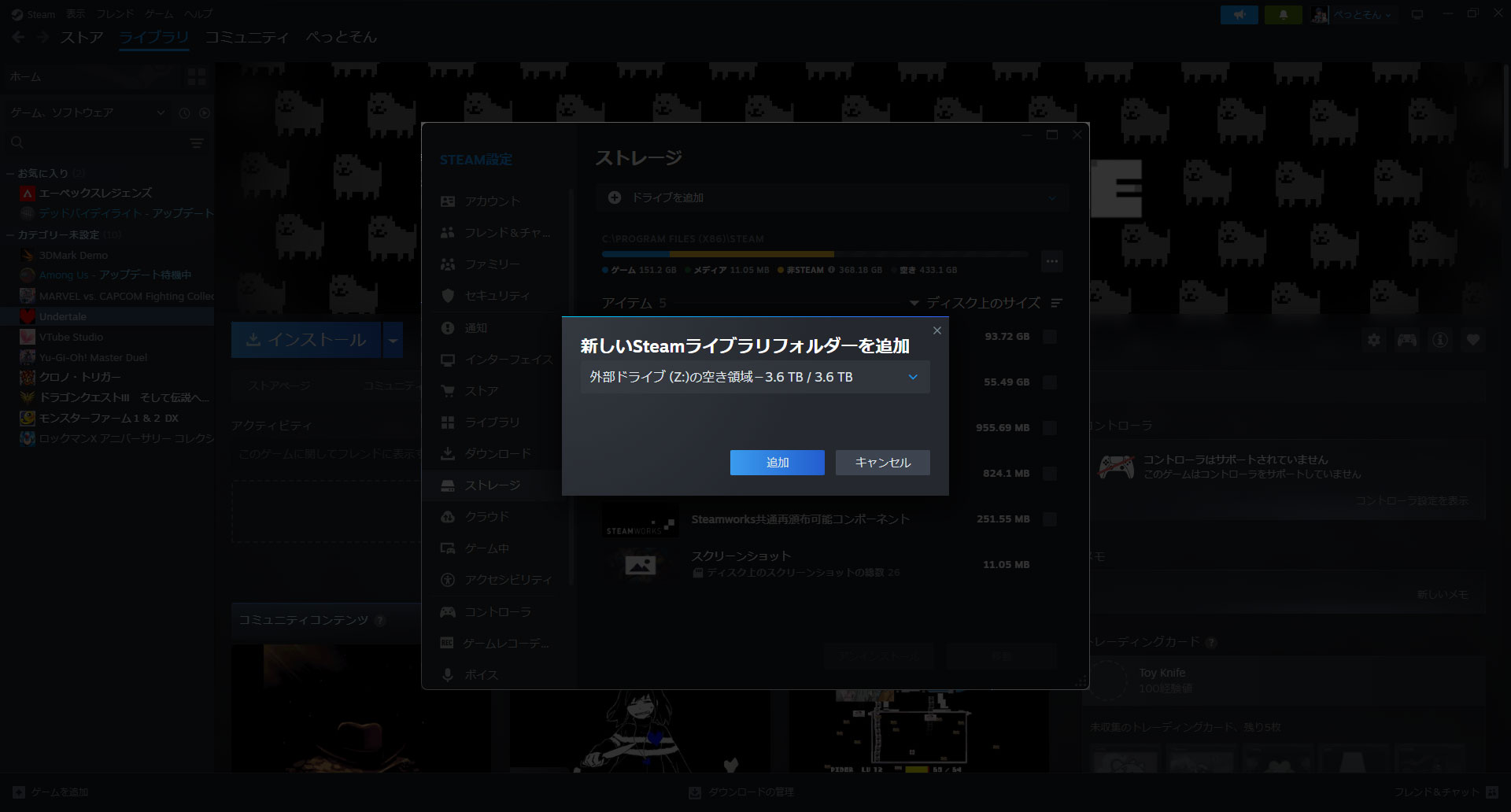Select the コントローラ settings icon

pos(448,611)
